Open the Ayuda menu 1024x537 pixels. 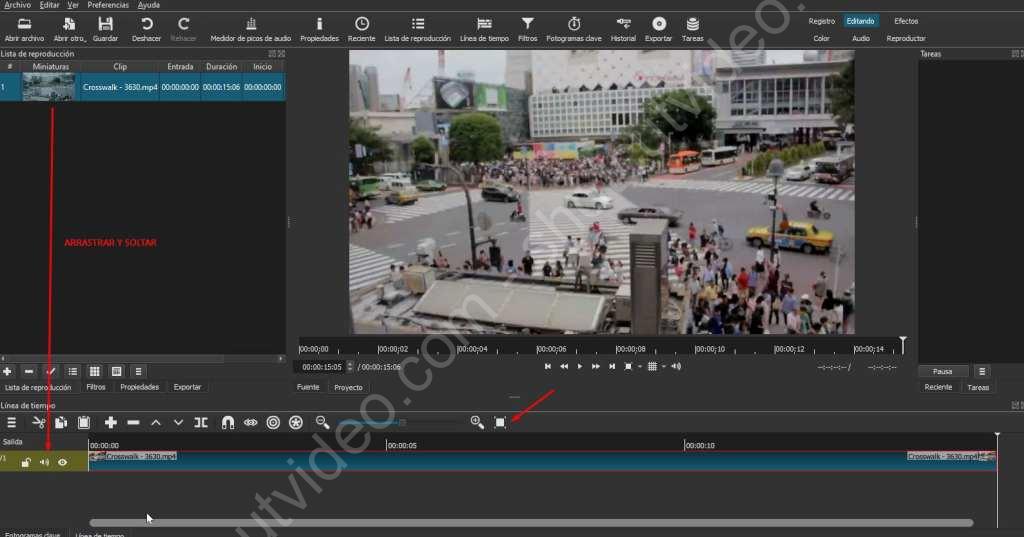[148, 5]
